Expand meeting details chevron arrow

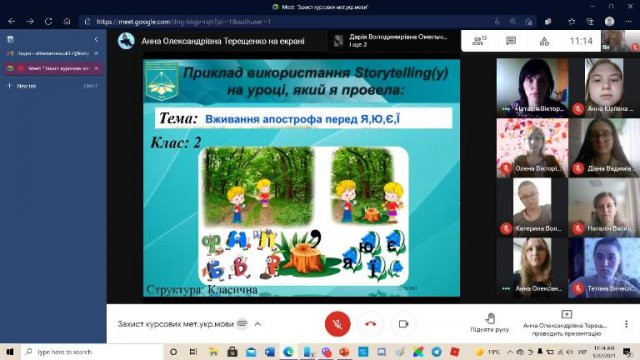point(258,324)
